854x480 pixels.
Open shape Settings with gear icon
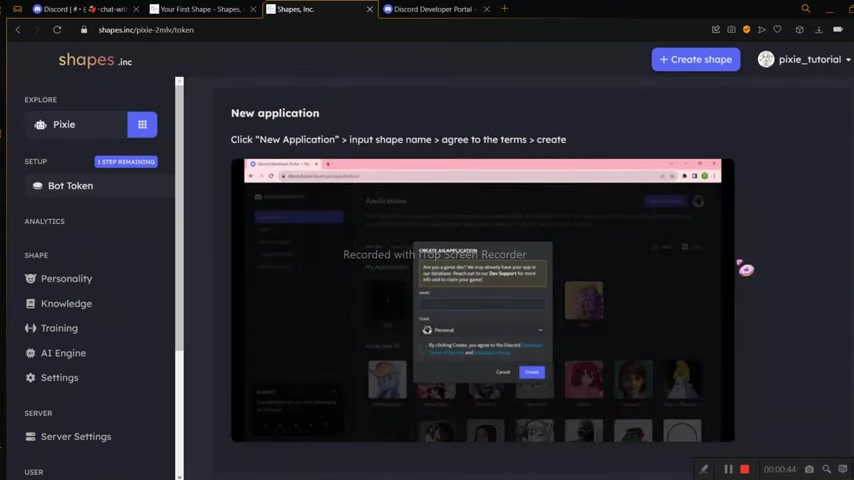click(x=59, y=378)
